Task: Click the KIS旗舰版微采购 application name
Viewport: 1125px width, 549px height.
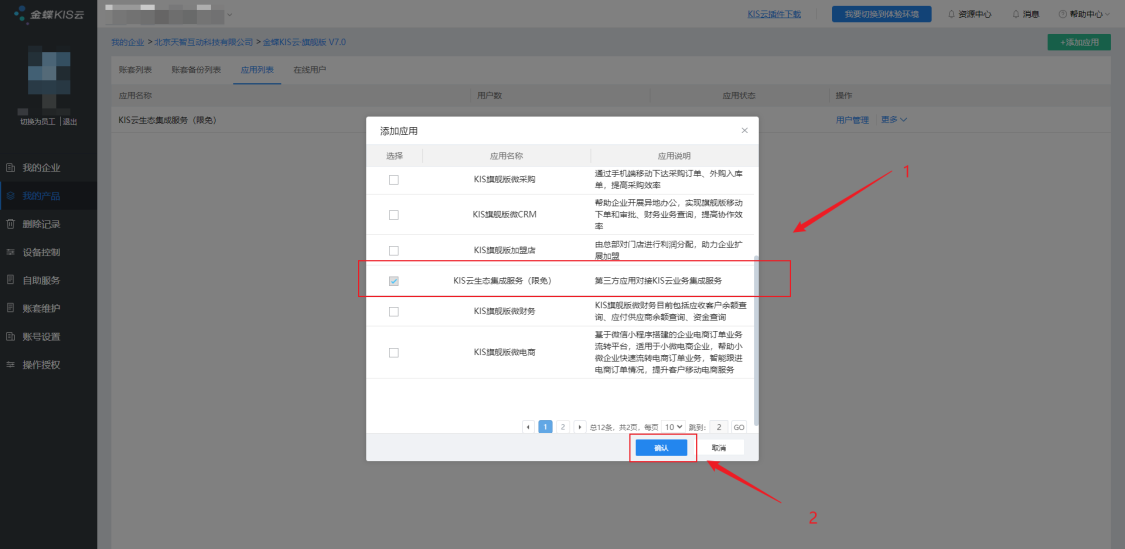Action: pos(505,179)
